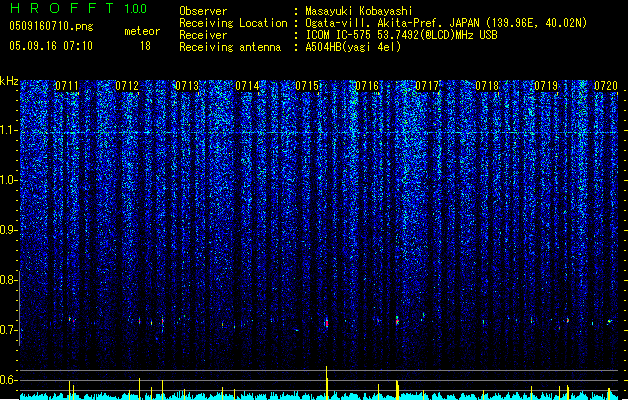
Task: Click the observer name Masayuki Kobayashi
Action: tap(359, 11)
